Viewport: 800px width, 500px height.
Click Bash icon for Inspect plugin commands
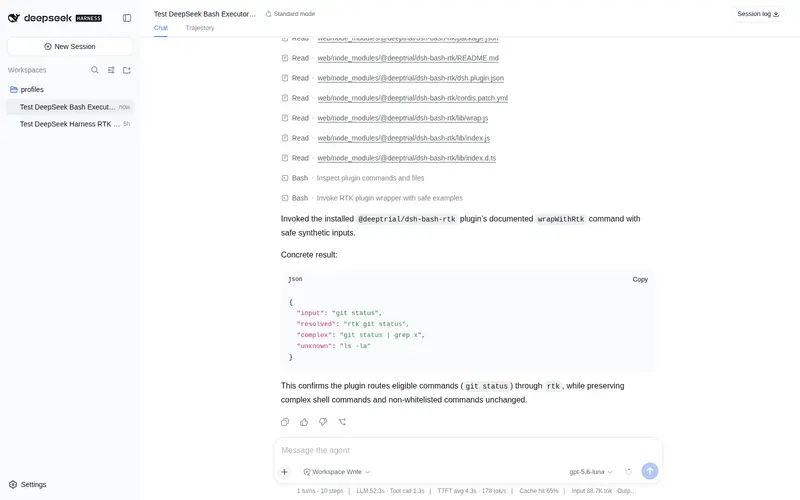pyautogui.click(x=285, y=178)
